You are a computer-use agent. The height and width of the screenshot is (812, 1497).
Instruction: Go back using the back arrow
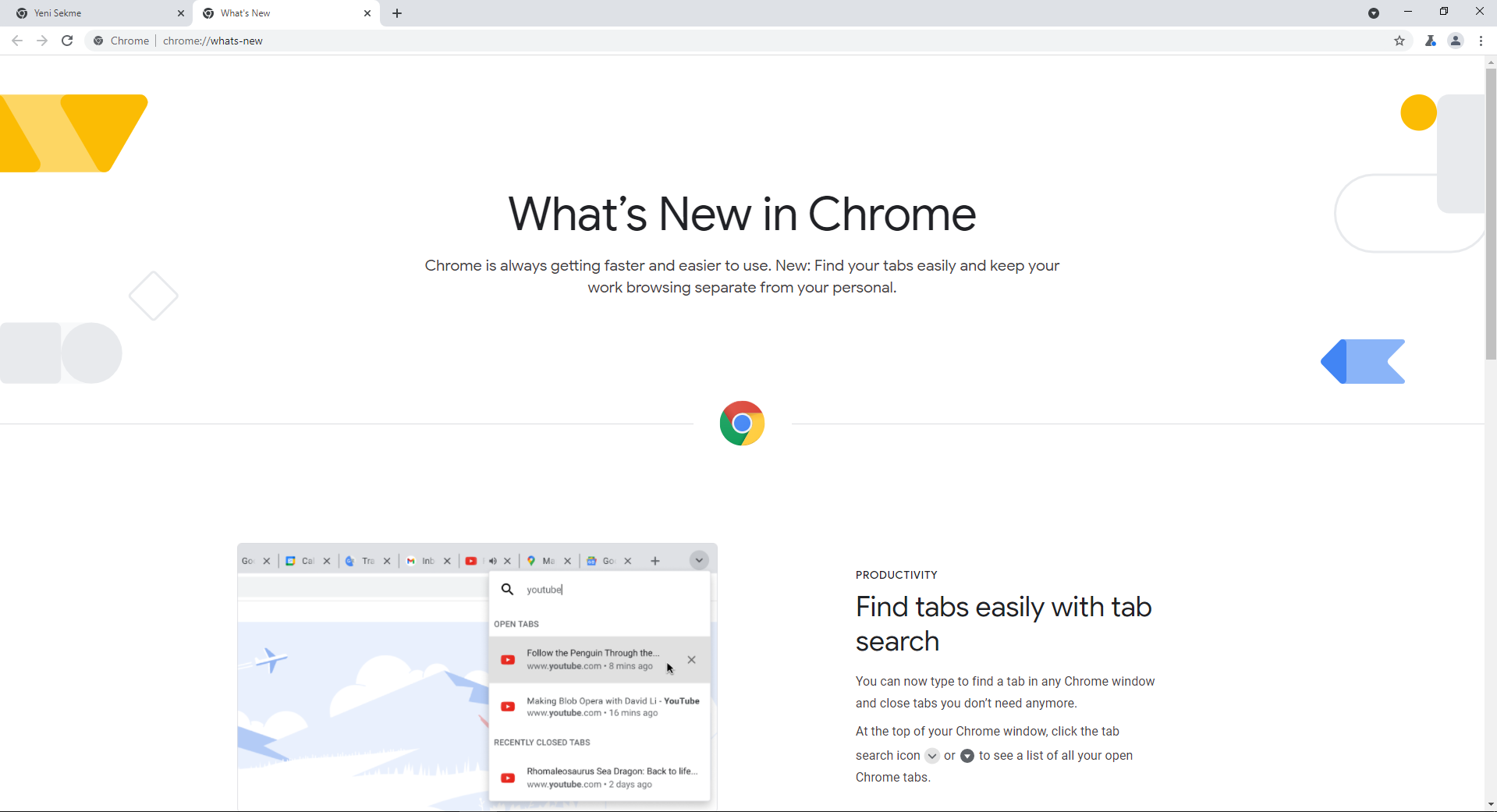(x=17, y=41)
